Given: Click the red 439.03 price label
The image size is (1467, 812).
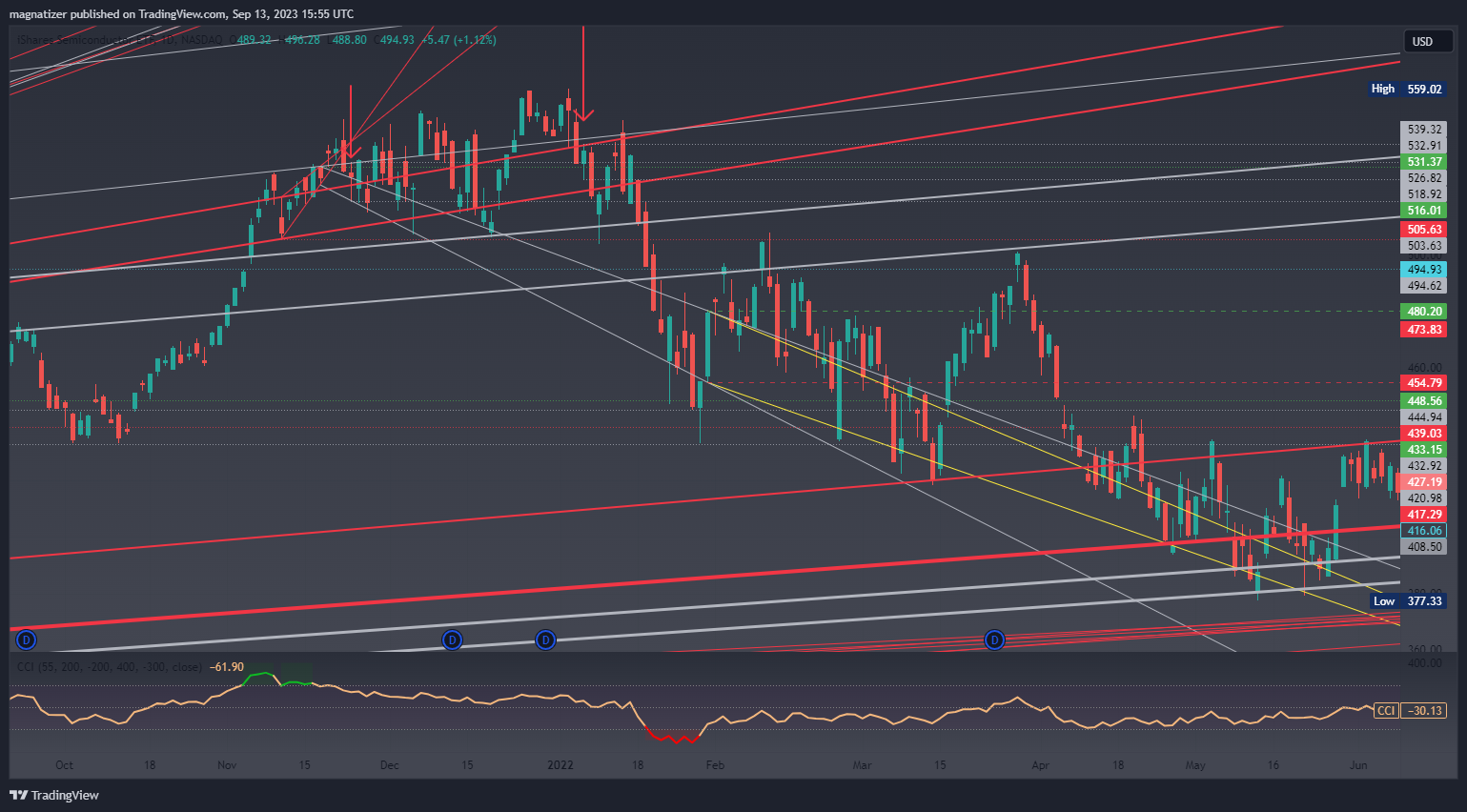Looking at the screenshot, I should pyautogui.click(x=1424, y=434).
